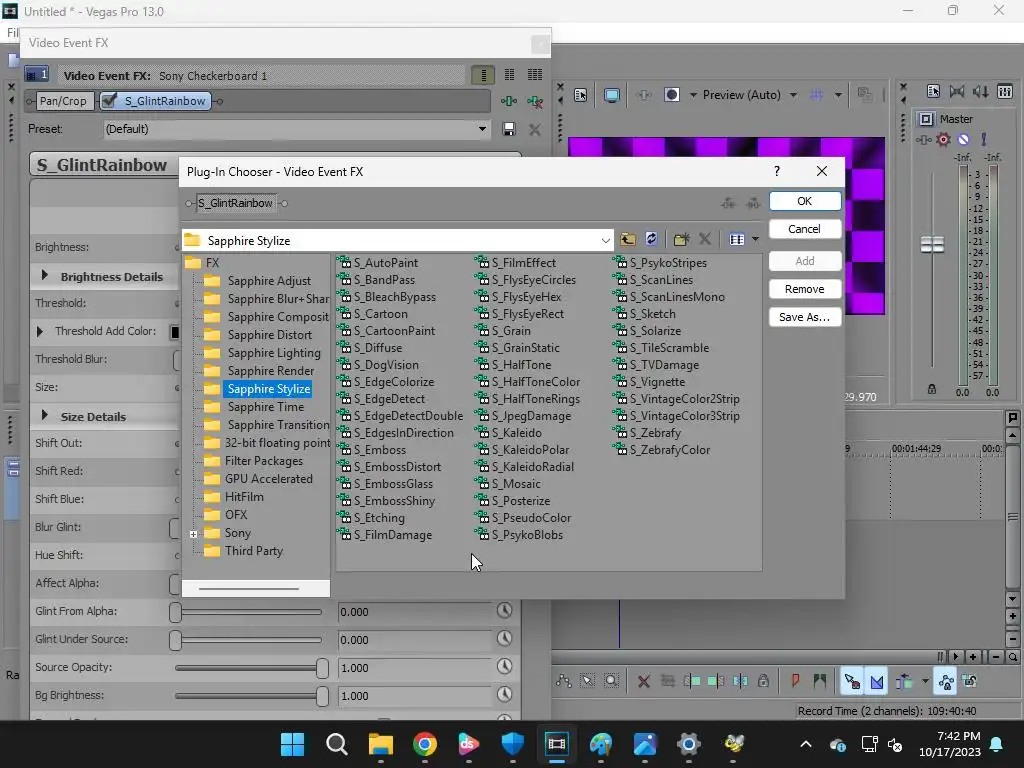The image size is (1024, 768).
Task: Click Plug-In Chain button in Video Event FX
Action: point(509,101)
